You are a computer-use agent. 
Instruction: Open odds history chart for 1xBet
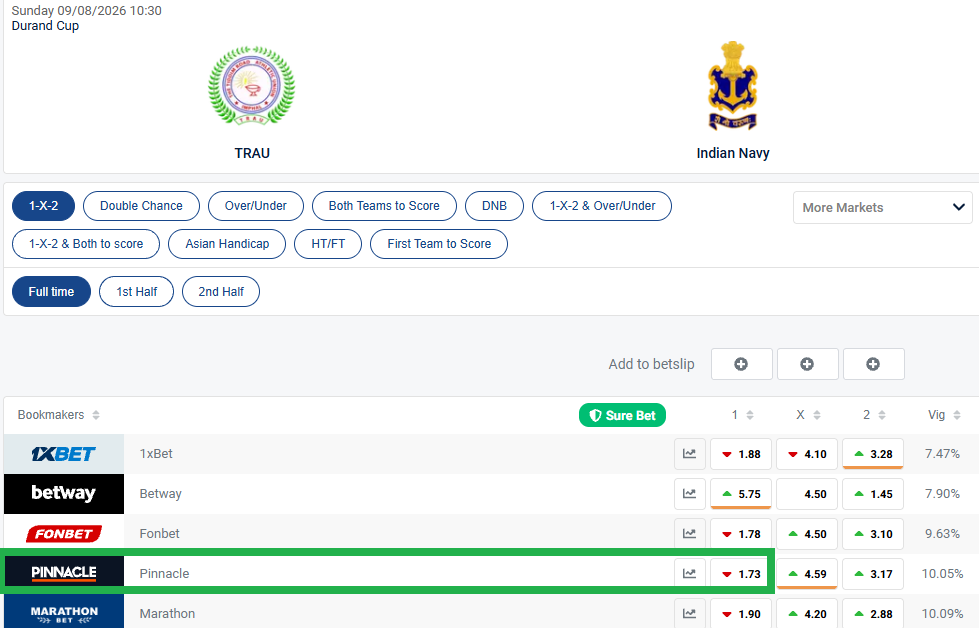(x=689, y=454)
